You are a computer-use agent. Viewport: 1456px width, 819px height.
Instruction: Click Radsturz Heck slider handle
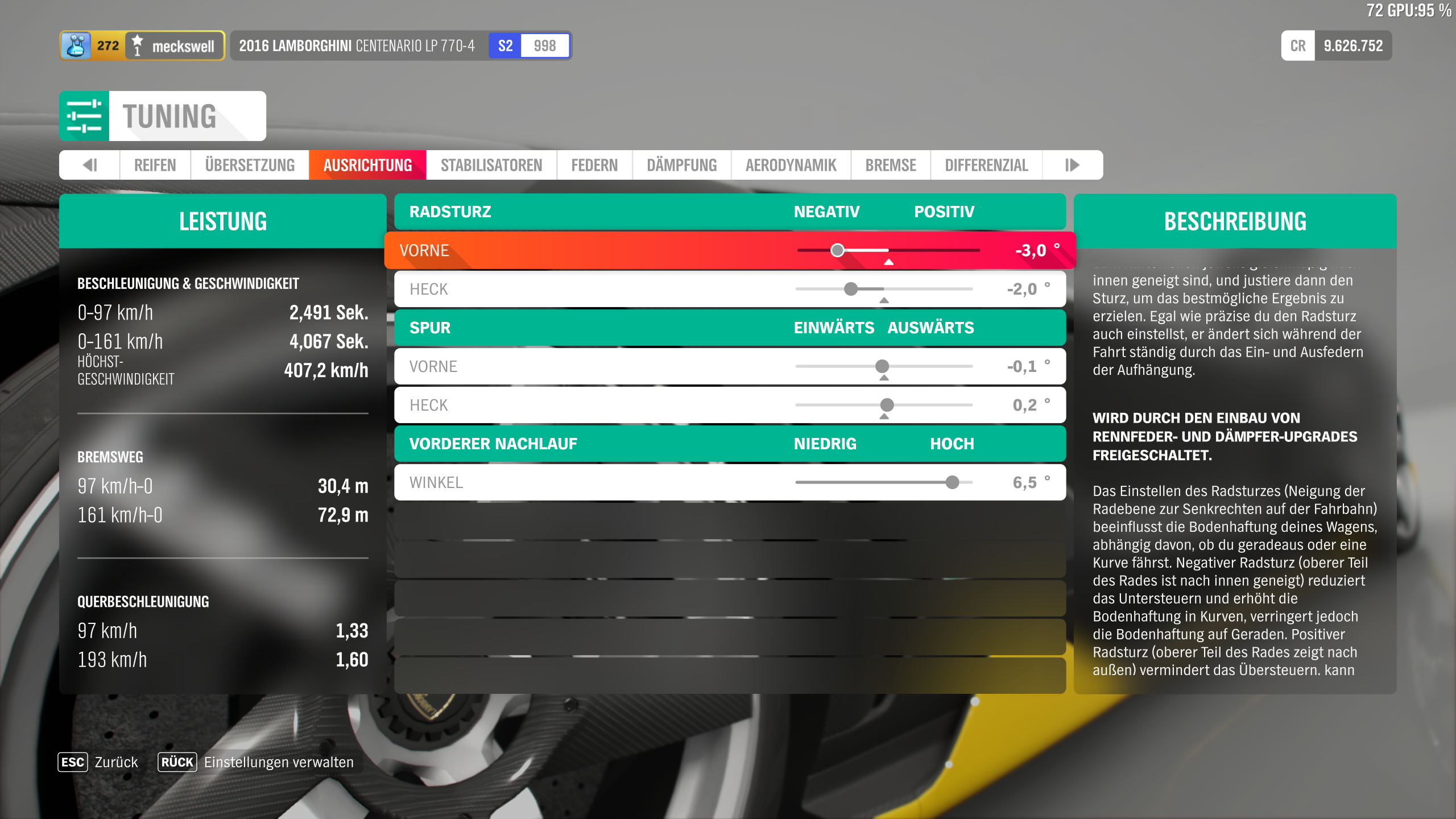click(851, 289)
